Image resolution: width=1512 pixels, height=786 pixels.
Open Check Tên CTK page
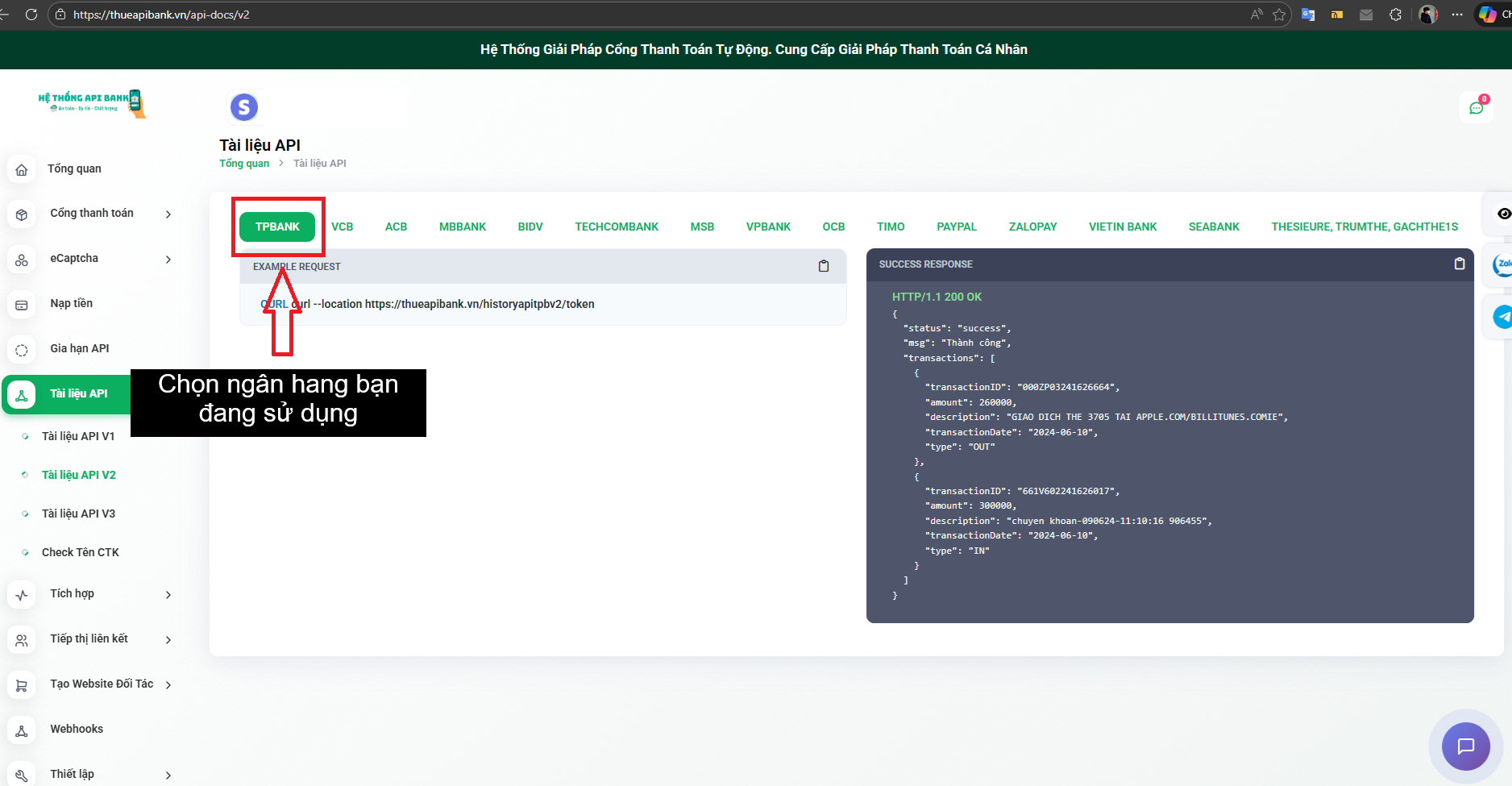[x=80, y=552]
